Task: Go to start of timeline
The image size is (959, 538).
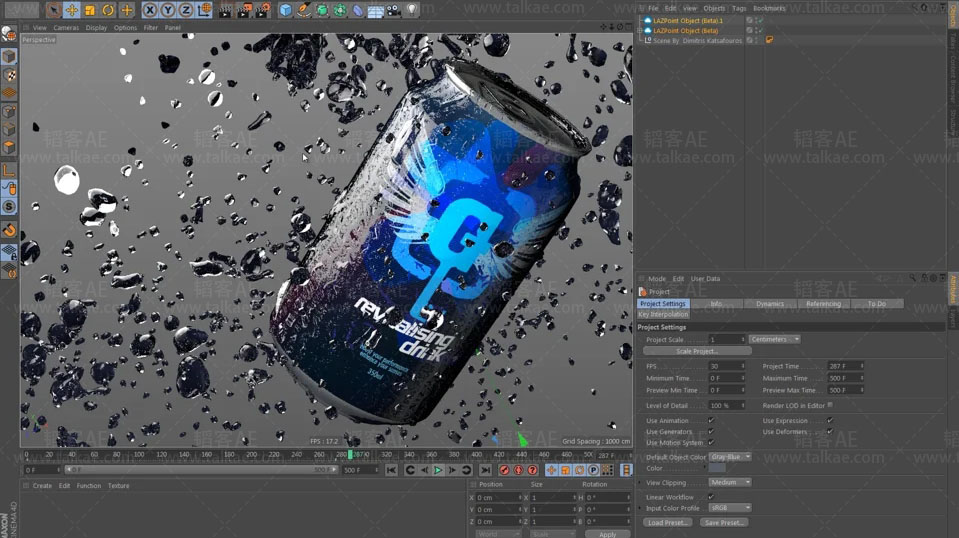Action: (391, 470)
